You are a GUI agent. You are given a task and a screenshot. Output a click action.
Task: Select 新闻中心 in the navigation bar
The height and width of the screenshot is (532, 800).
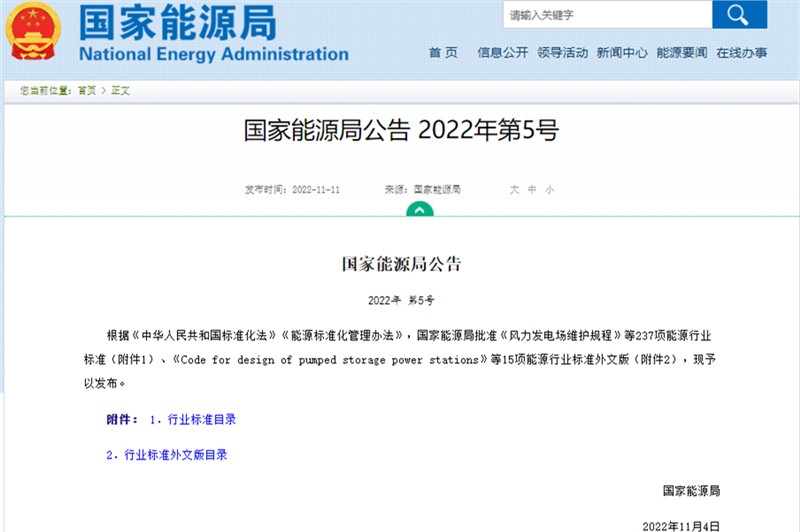(x=622, y=53)
